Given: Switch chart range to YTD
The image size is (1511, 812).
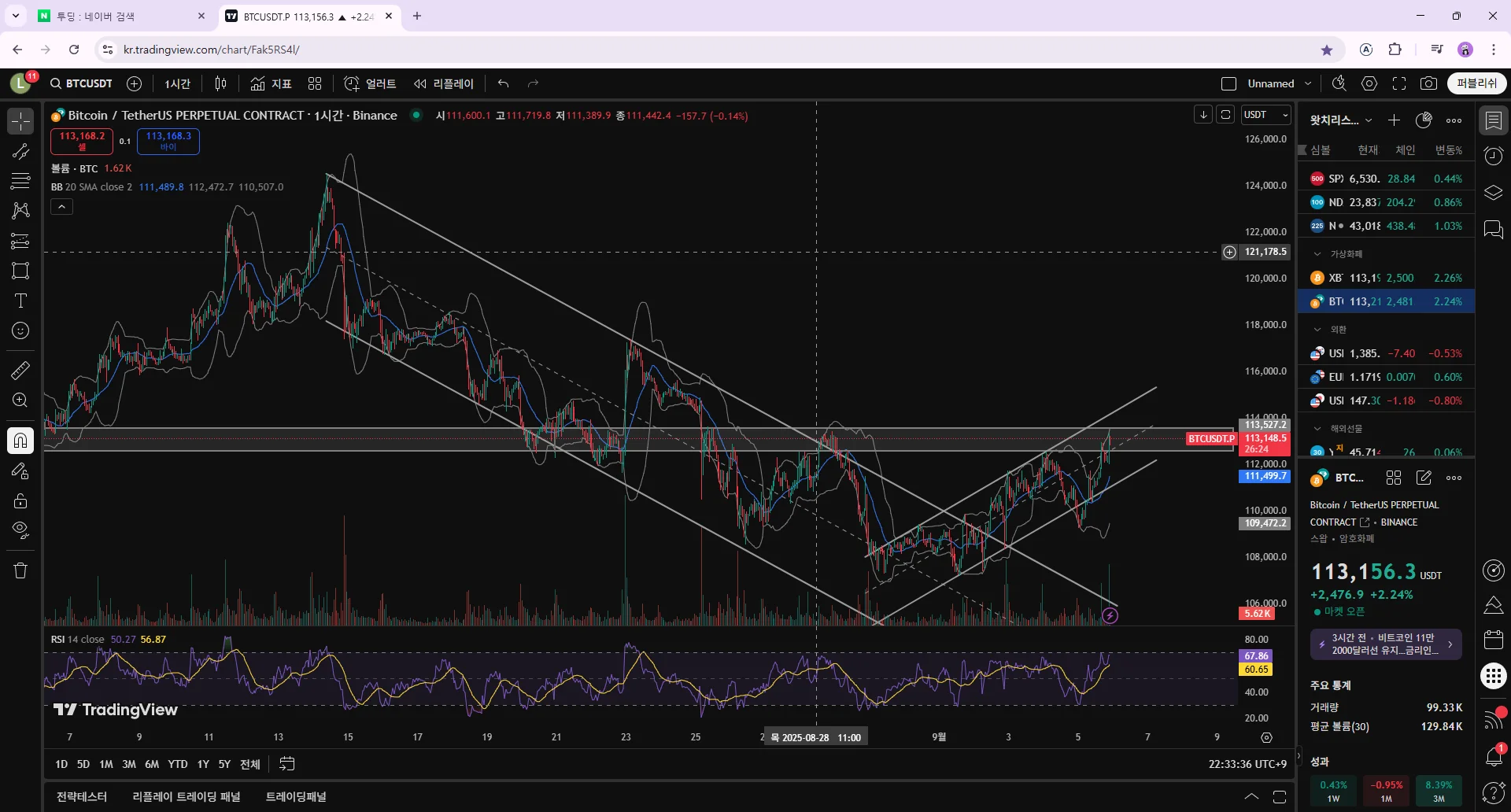Looking at the screenshot, I should (178, 764).
